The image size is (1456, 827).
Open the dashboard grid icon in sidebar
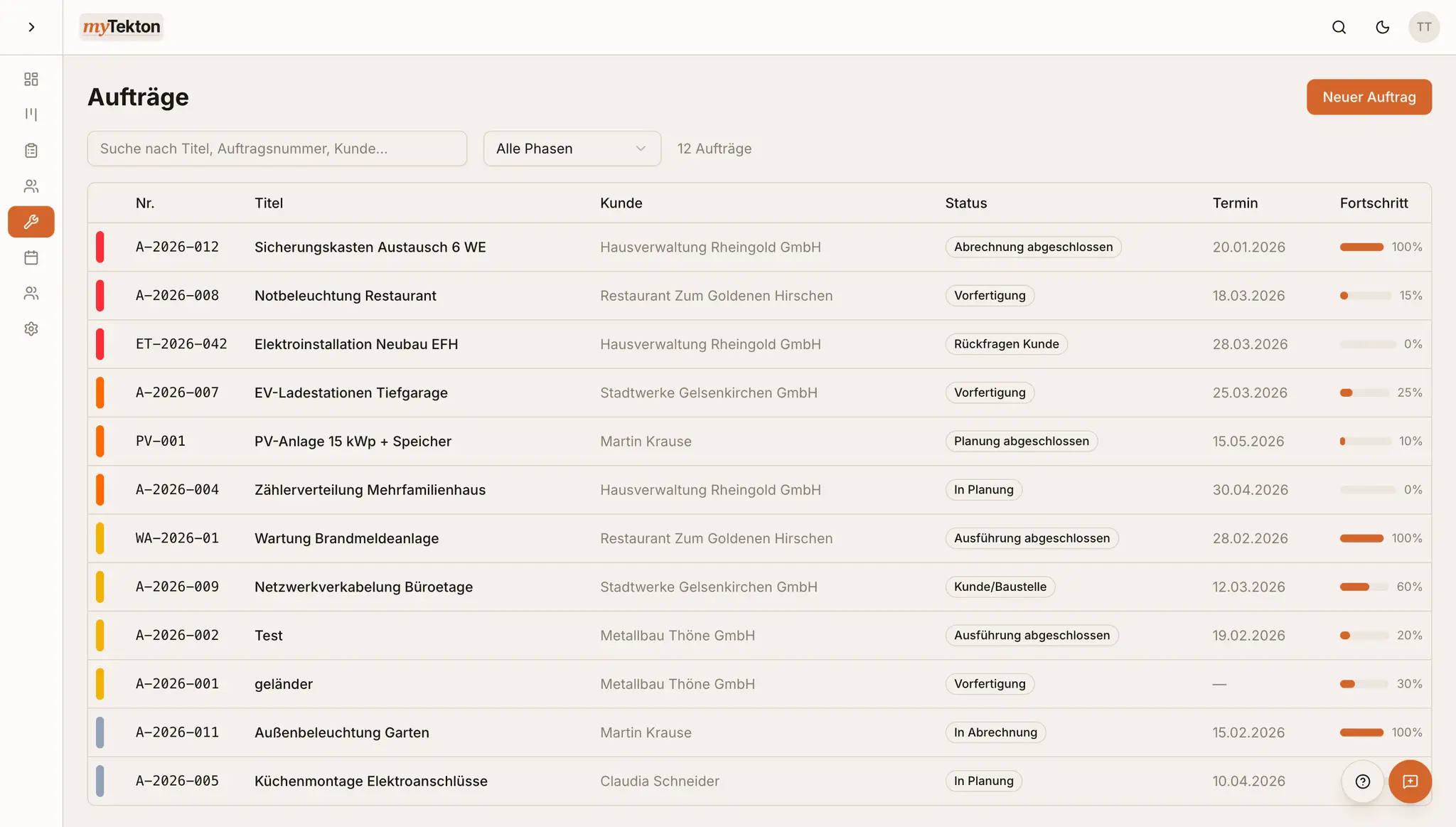click(31, 79)
